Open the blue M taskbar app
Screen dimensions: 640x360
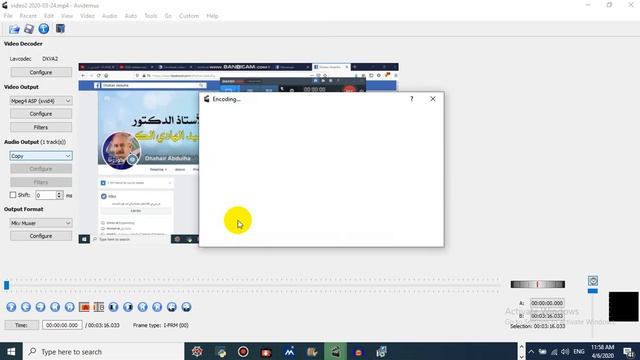(289, 351)
